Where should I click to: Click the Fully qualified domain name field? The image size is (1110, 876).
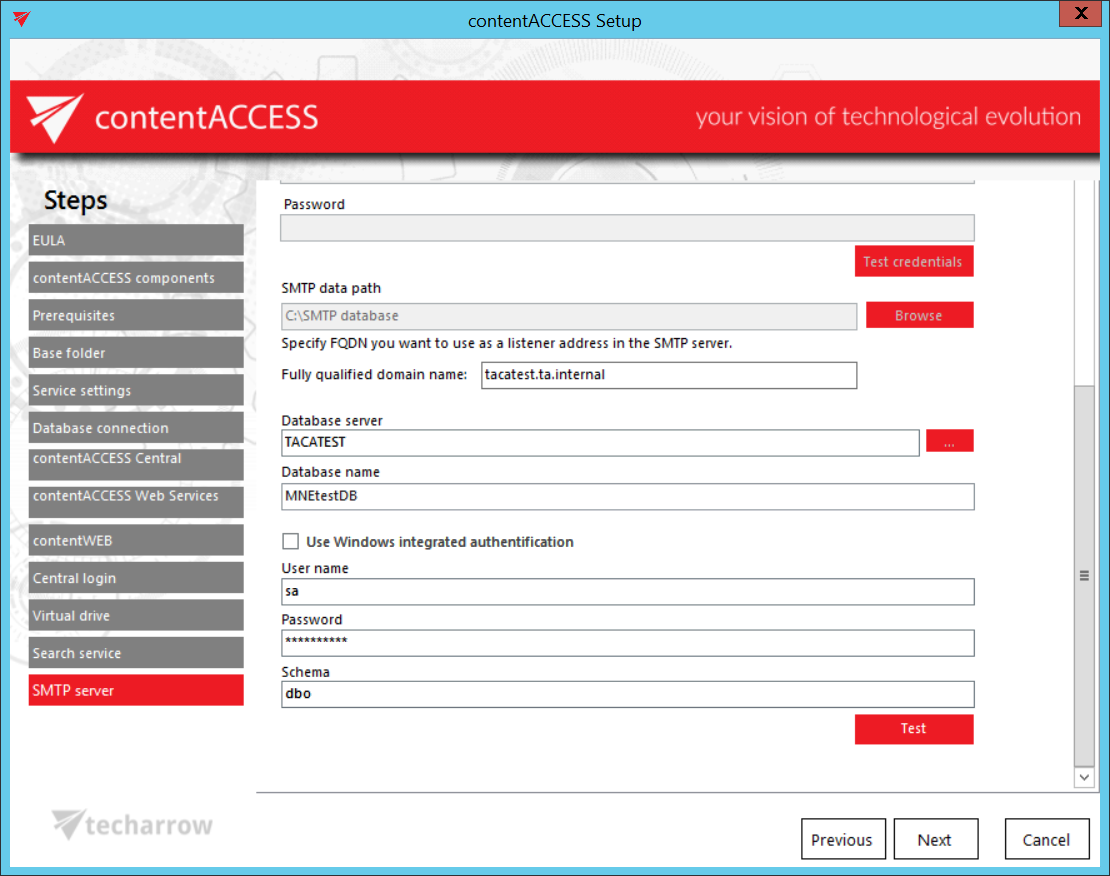pos(668,375)
